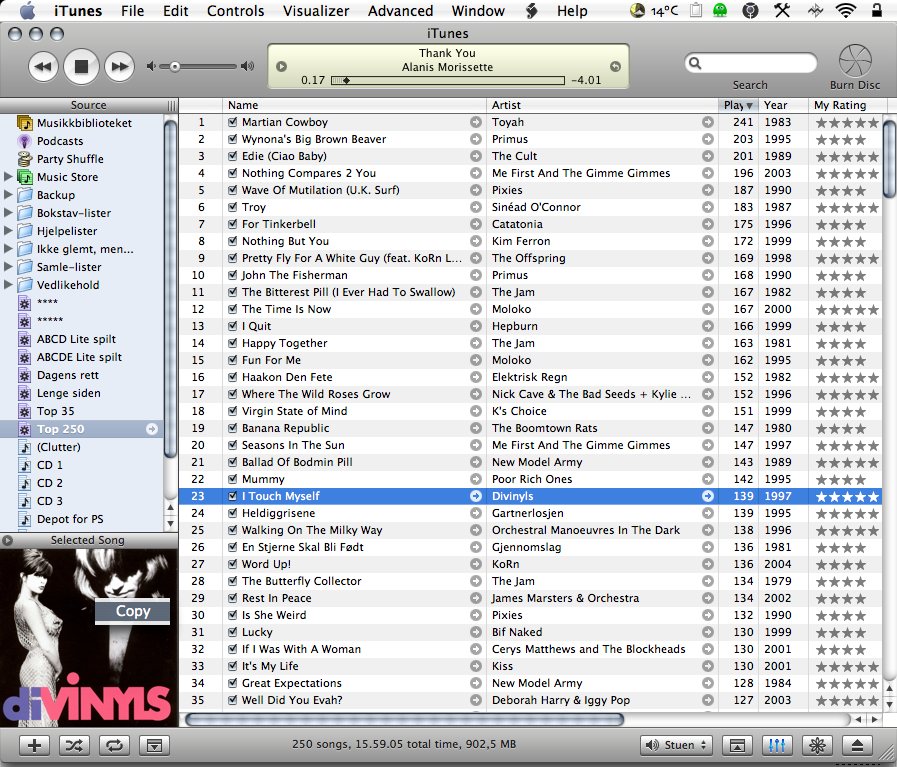The image size is (897, 767).
Task: Open the Music Store source
Action: pos(67,177)
